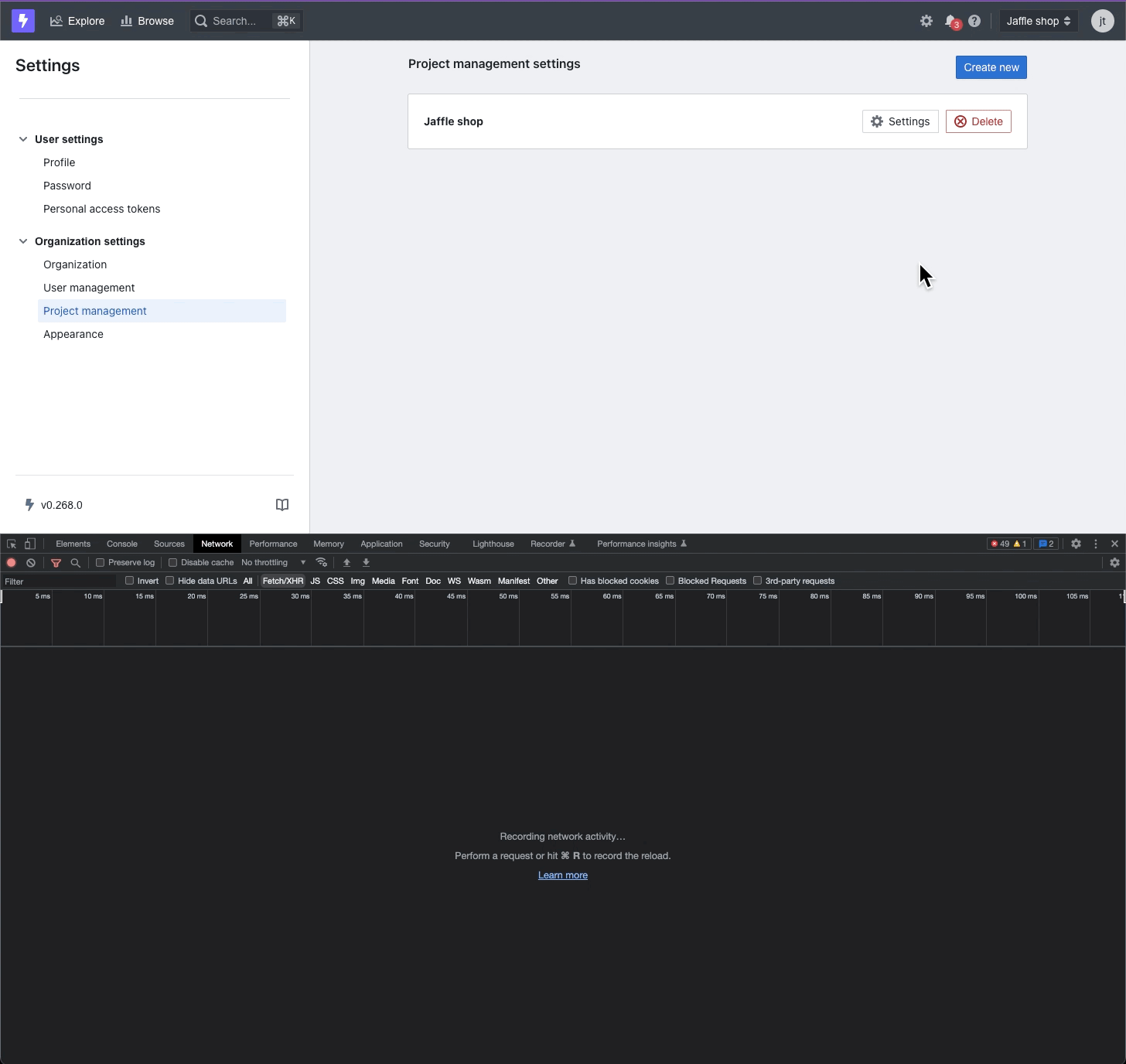Toggle the Invert filter checkbox
1126x1064 pixels.
pos(128,580)
